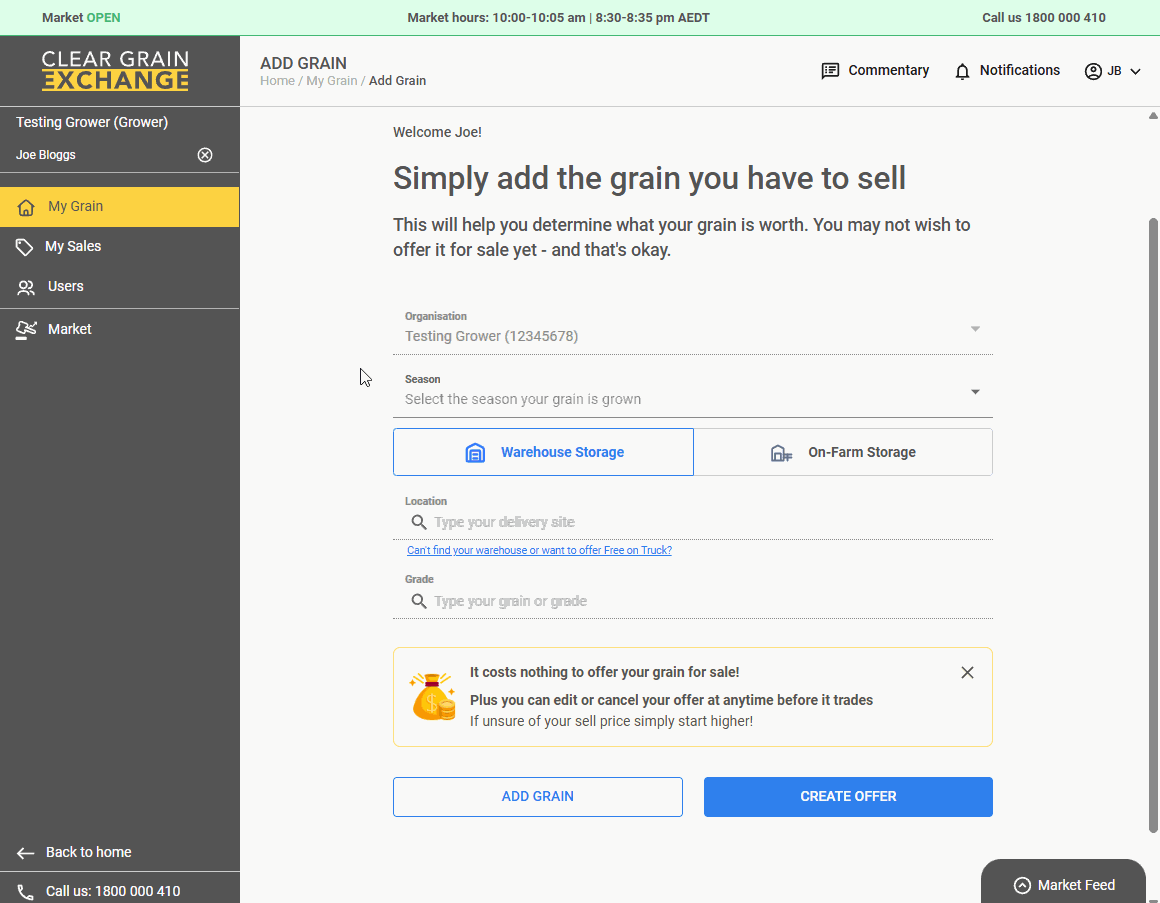Open My Sales in sidebar
The height and width of the screenshot is (903, 1160).
[x=119, y=247]
